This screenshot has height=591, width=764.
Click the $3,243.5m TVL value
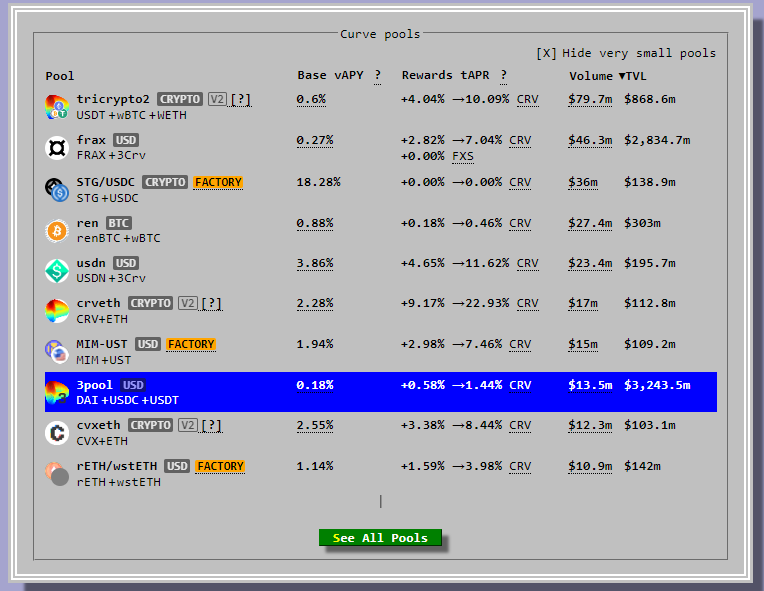(657, 385)
